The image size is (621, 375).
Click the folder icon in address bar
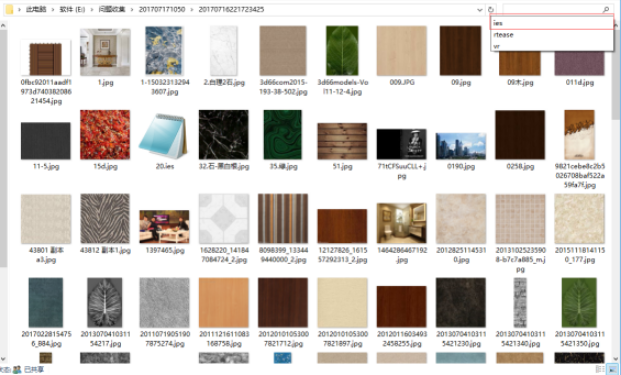point(9,9)
